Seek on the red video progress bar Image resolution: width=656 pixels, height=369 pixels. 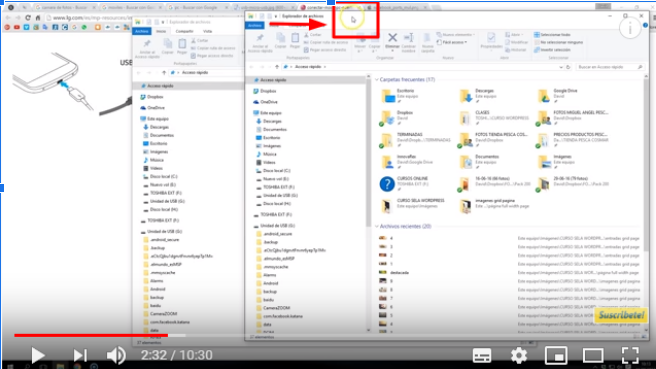pyautogui.click(x=91, y=335)
